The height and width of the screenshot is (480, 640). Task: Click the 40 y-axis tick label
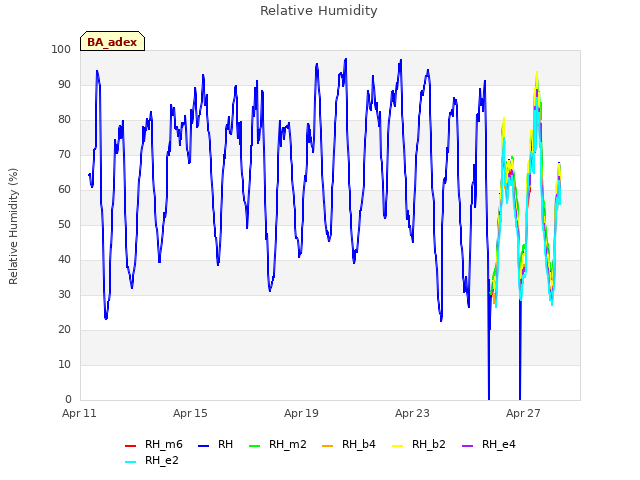coord(64,260)
